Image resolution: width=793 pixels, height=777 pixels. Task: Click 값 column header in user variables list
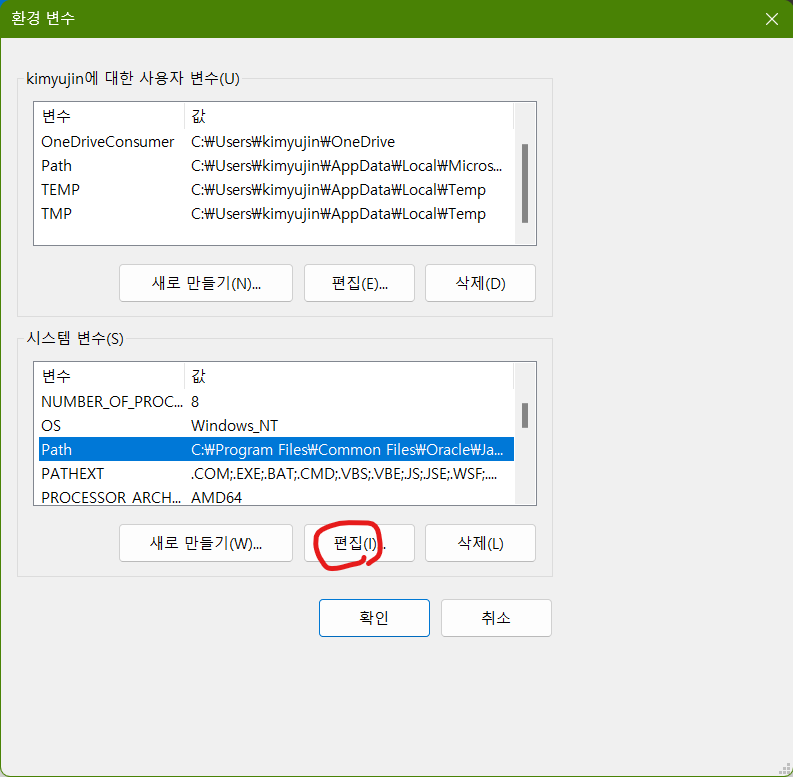(x=349, y=116)
